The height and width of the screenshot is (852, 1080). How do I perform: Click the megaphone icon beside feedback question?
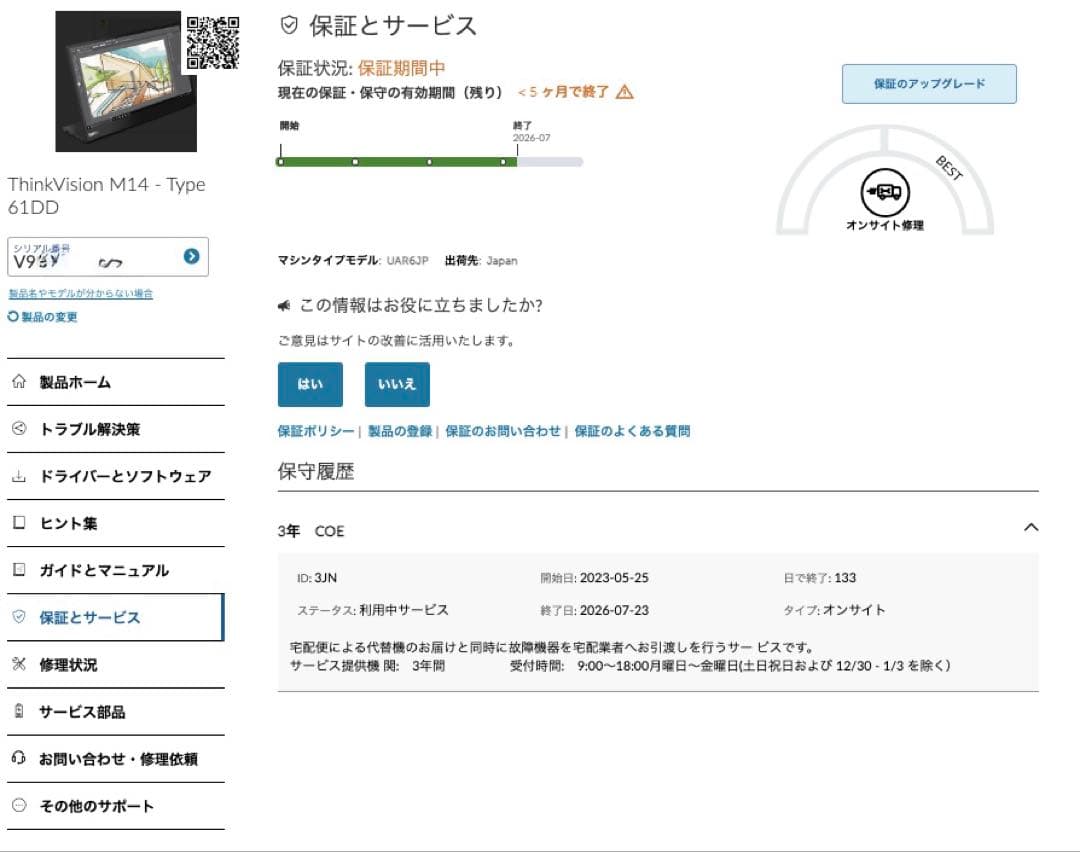(x=284, y=305)
